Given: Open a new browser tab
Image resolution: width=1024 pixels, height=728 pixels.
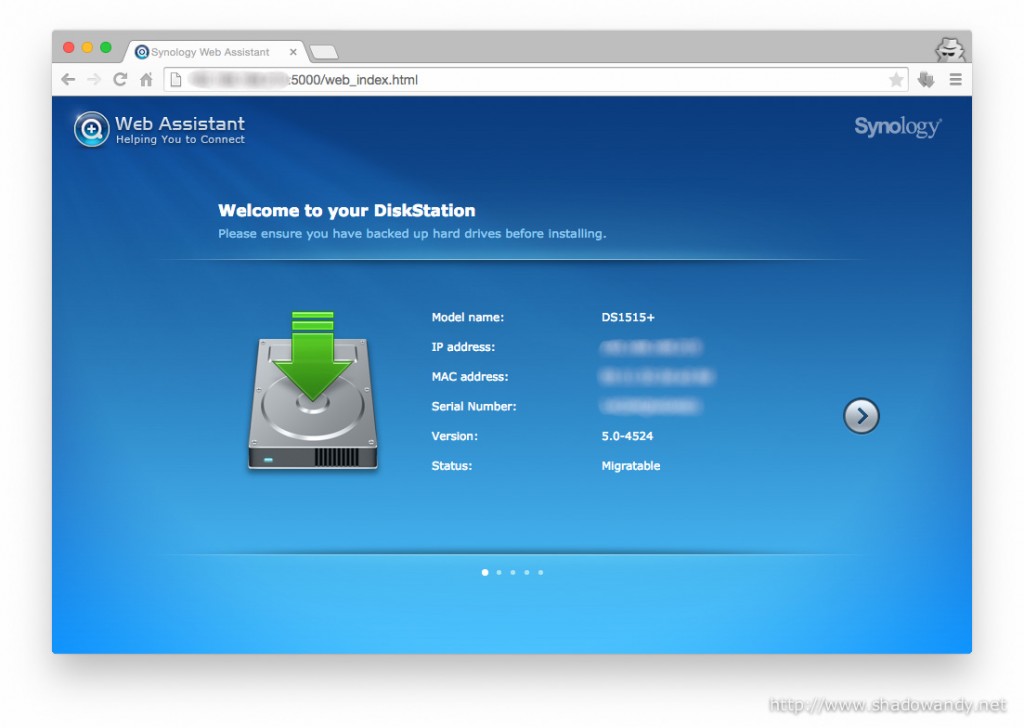Looking at the screenshot, I should coord(324,52).
